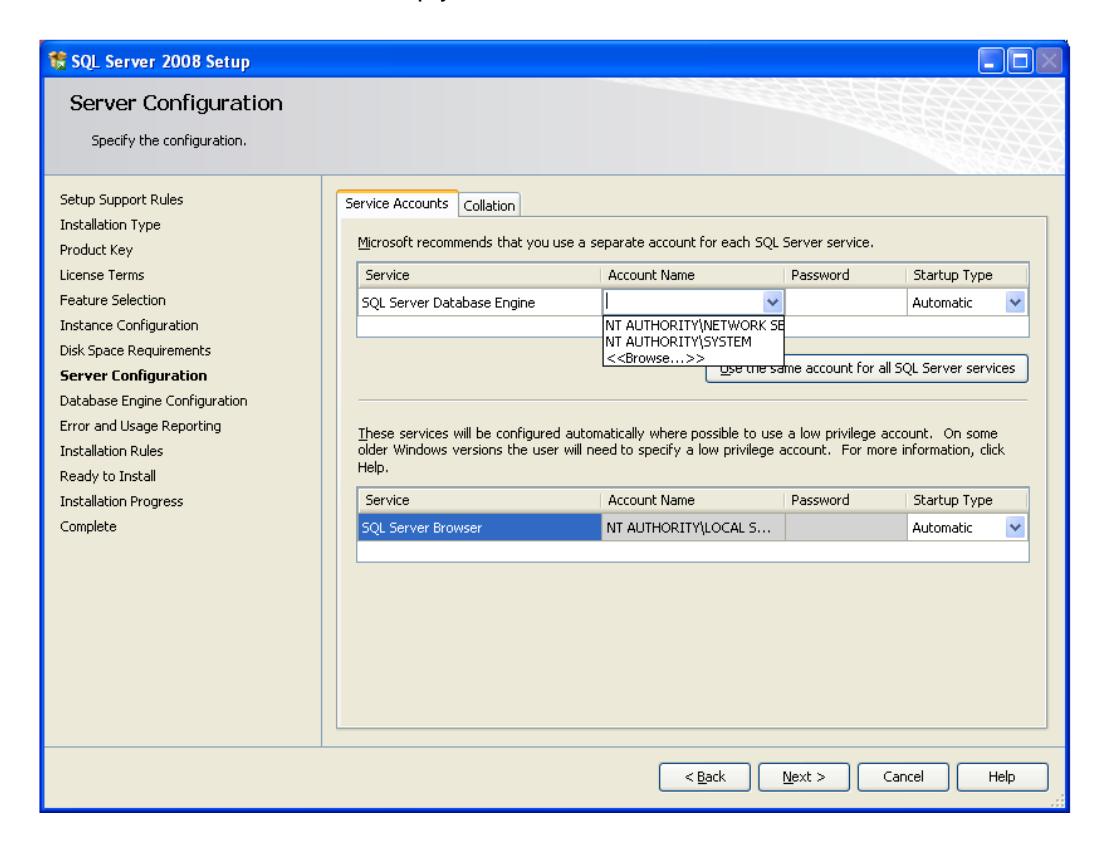Click the lower table Startup Type header

pos(967,500)
